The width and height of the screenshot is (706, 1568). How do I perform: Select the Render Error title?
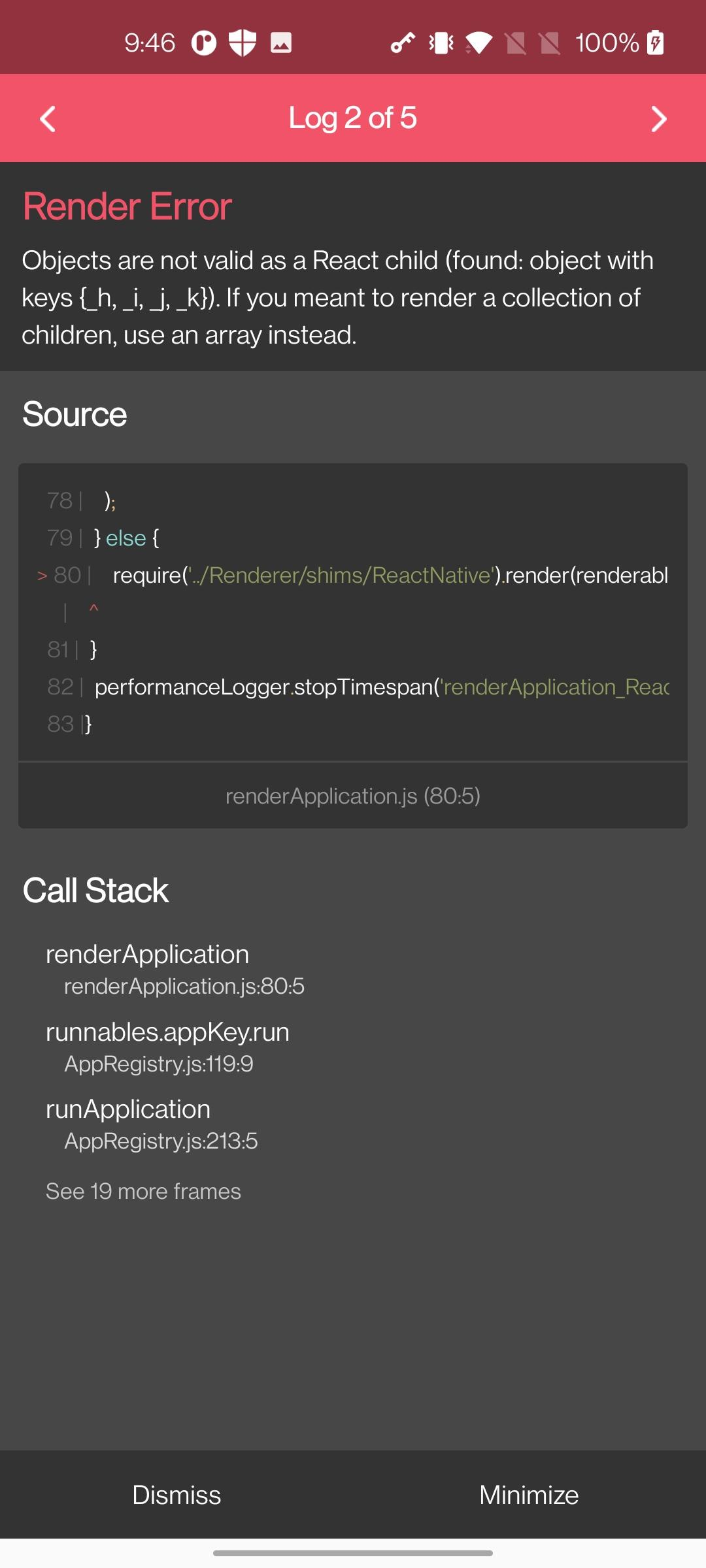click(x=126, y=206)
